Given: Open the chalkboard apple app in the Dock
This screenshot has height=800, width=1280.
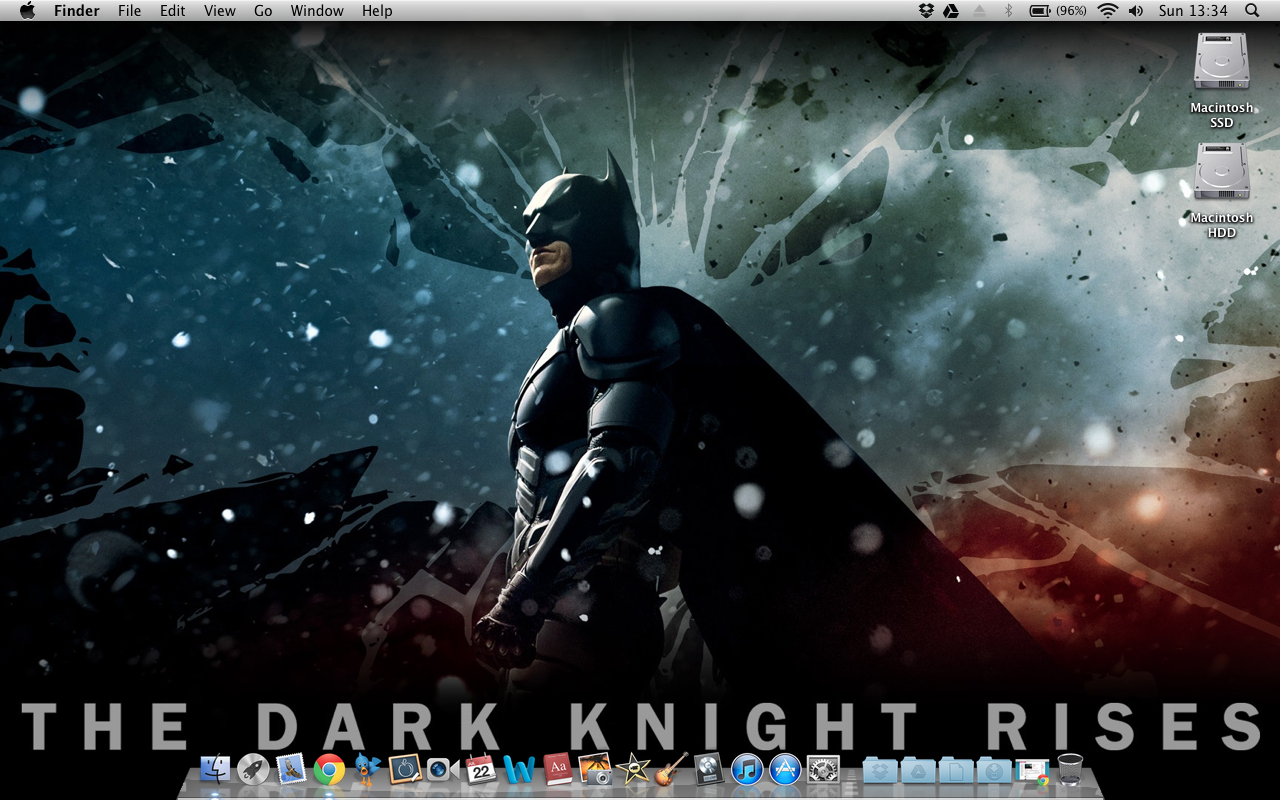Looking at the screenshot, I should (x=405, y=769).
